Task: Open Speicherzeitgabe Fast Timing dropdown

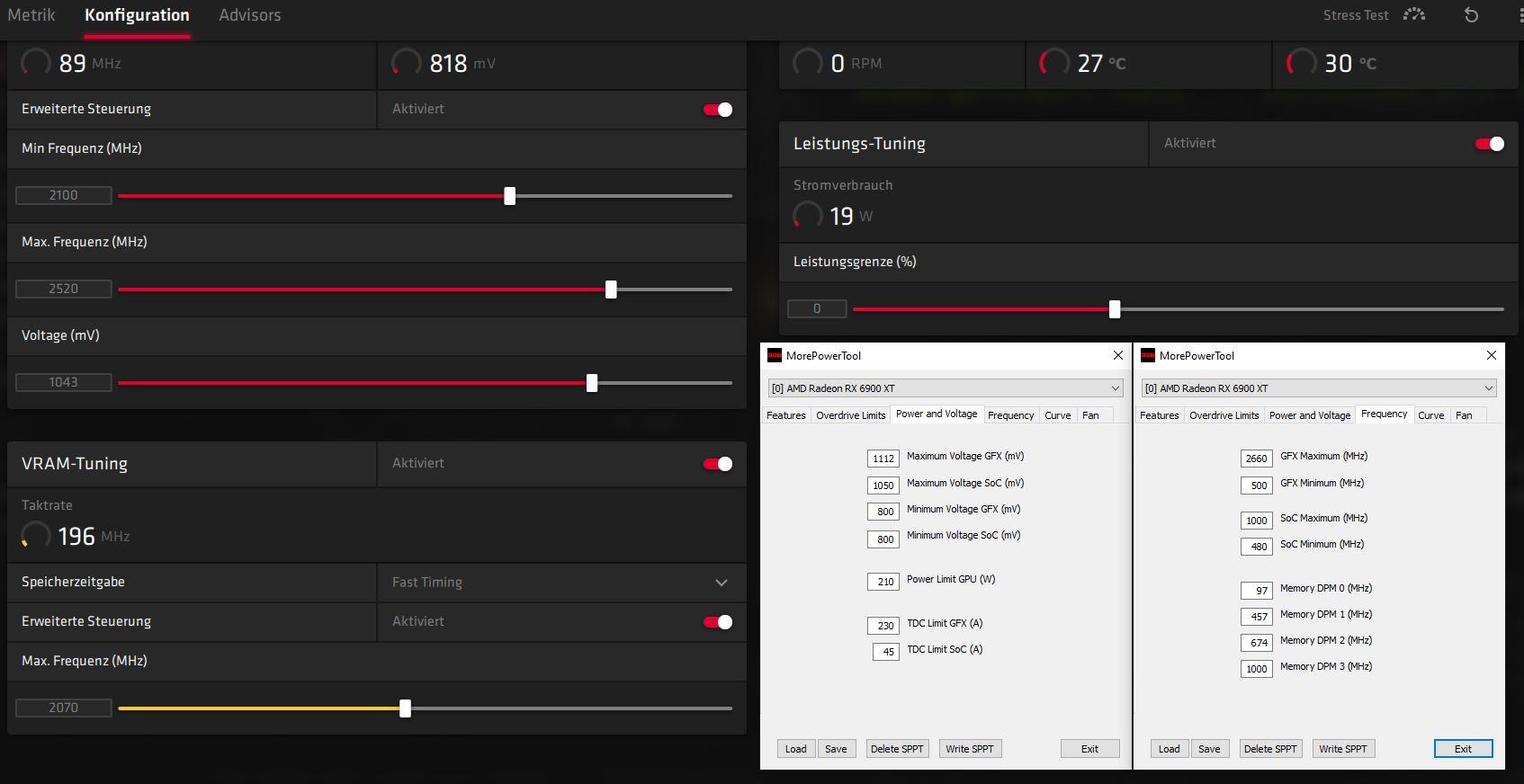Action: pos(561,583)
